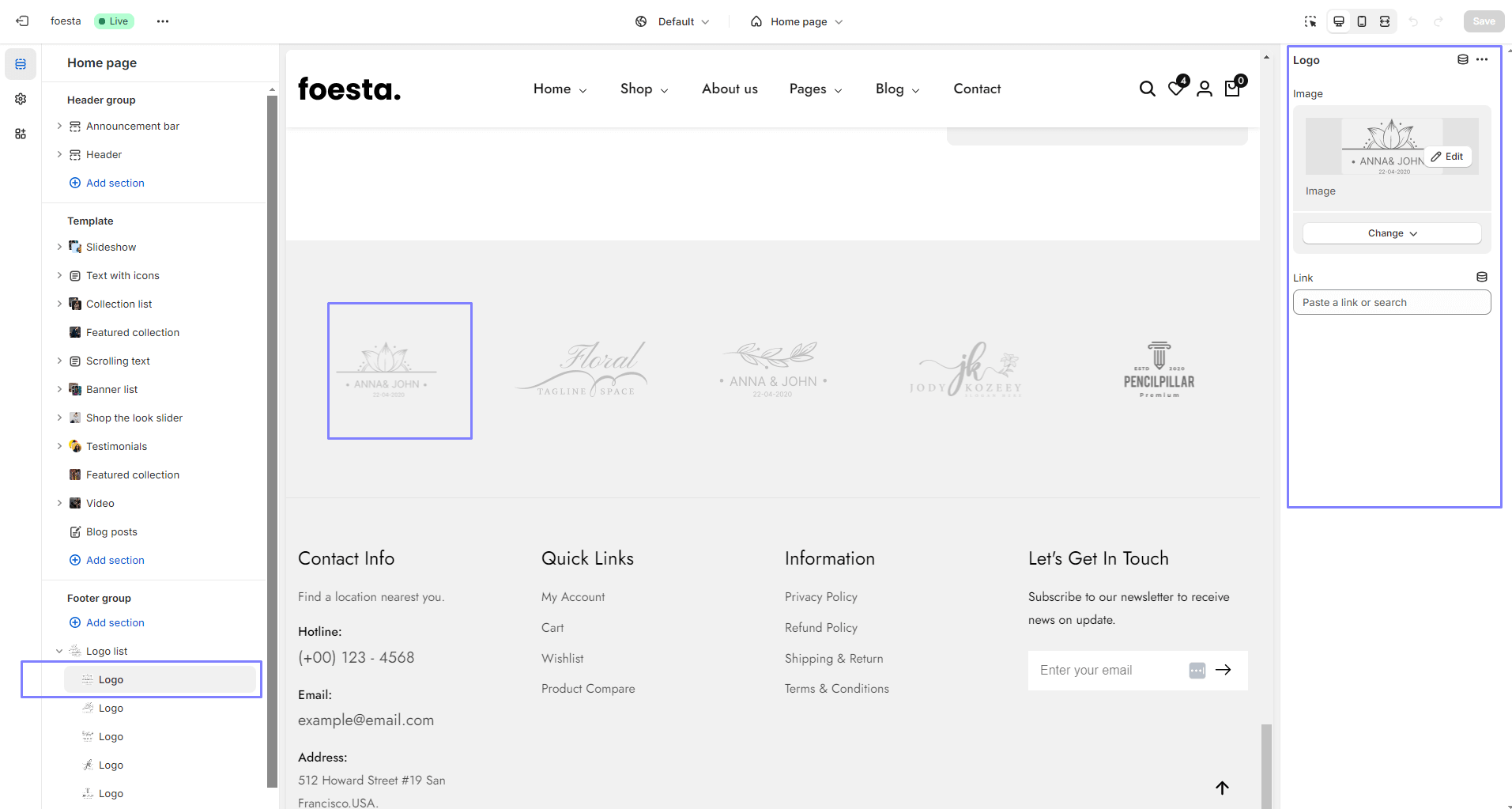Expand the Slideshow section
The width and height of the screenshot is (1512, 809).
pos(59,247)
